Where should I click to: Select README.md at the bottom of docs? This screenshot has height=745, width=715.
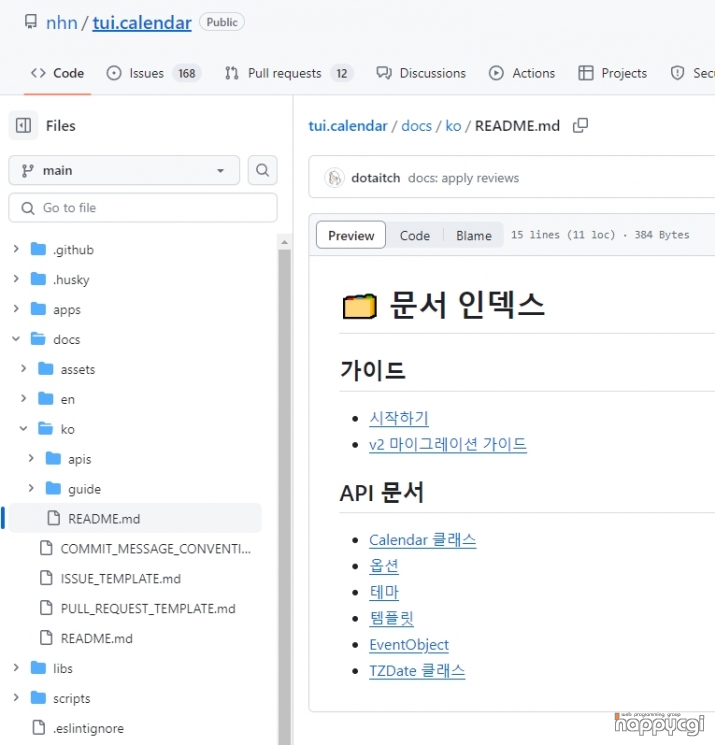pos(96,638)
